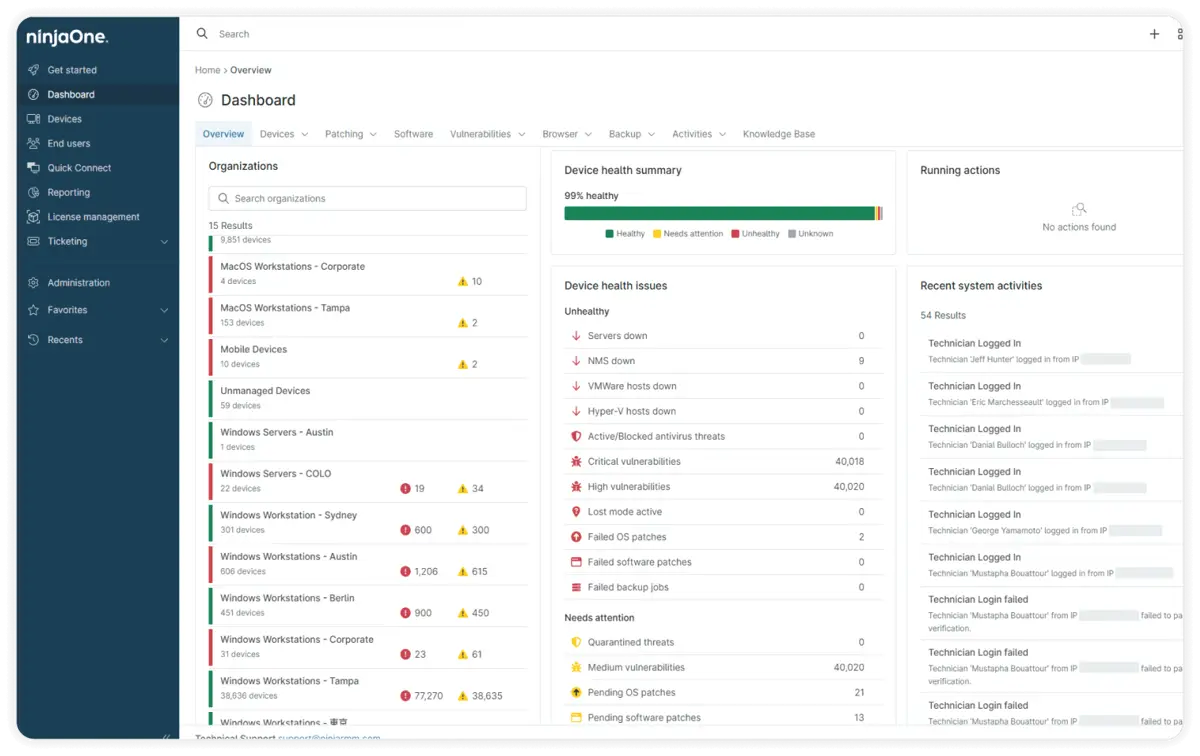Click warning icon for Windows Workstations - Tampa
This screenshot has height=756, width=1200.
point(463,696)
